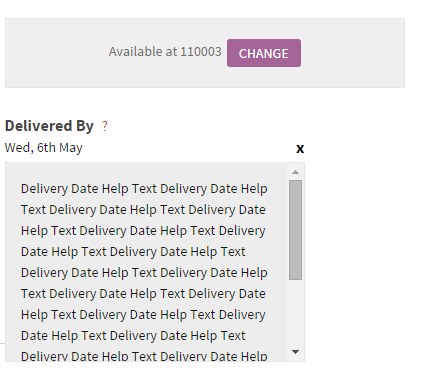Open the red question mark help icon
The height and width of the screenshot is (384, 442).
105,126
